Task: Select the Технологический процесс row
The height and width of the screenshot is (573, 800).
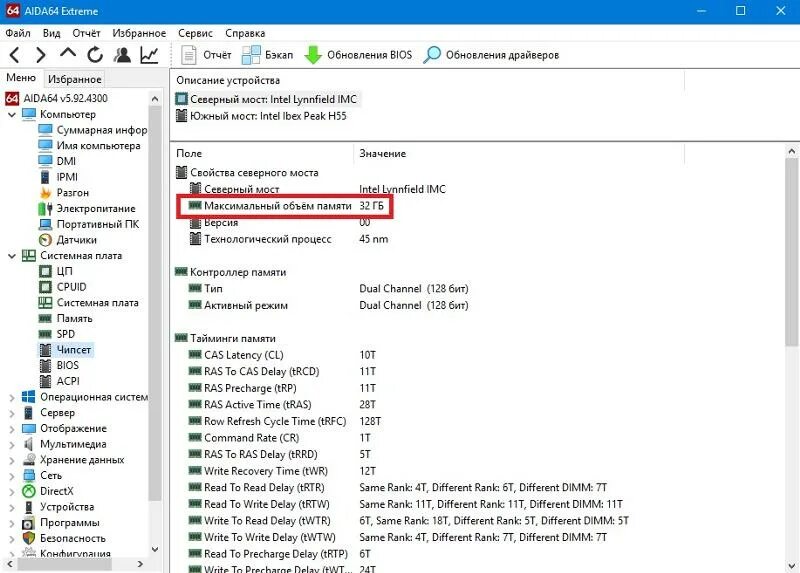Action: [x=288, y=239]
